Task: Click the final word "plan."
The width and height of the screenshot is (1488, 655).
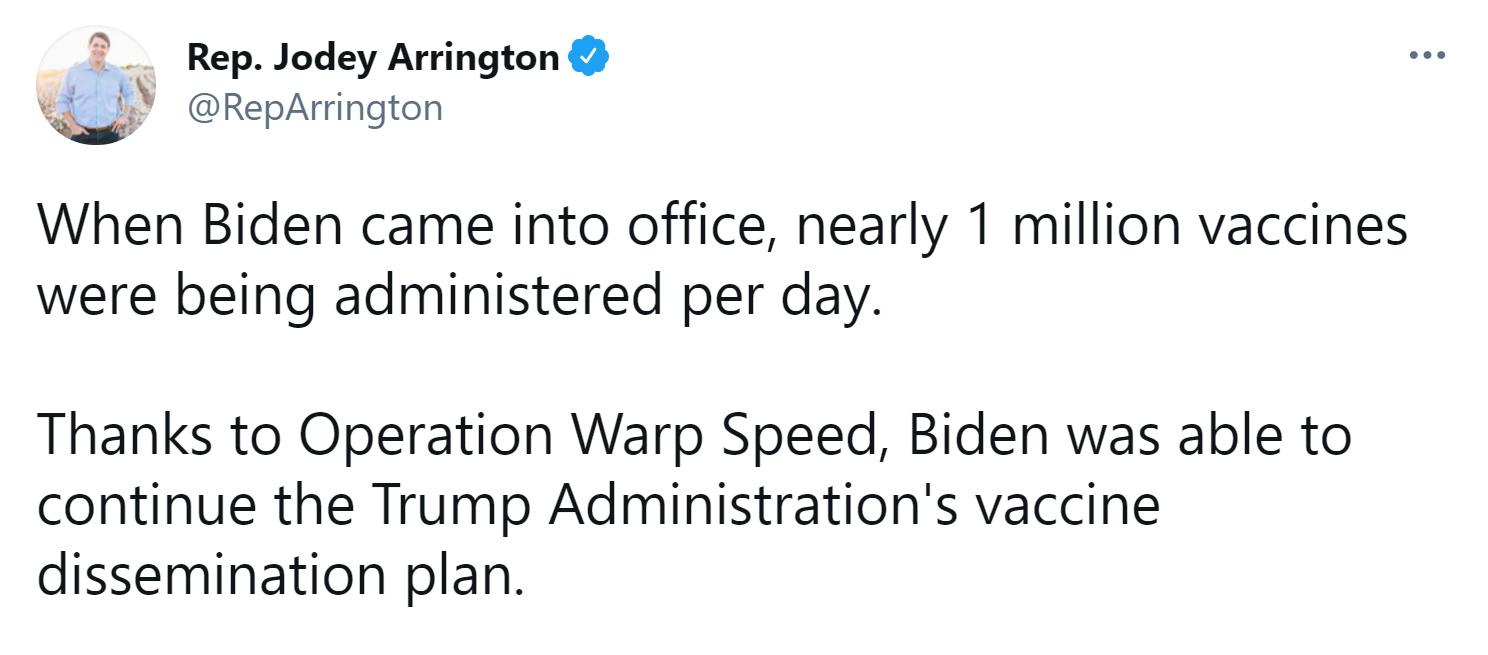Action: [x=466, y=574]
